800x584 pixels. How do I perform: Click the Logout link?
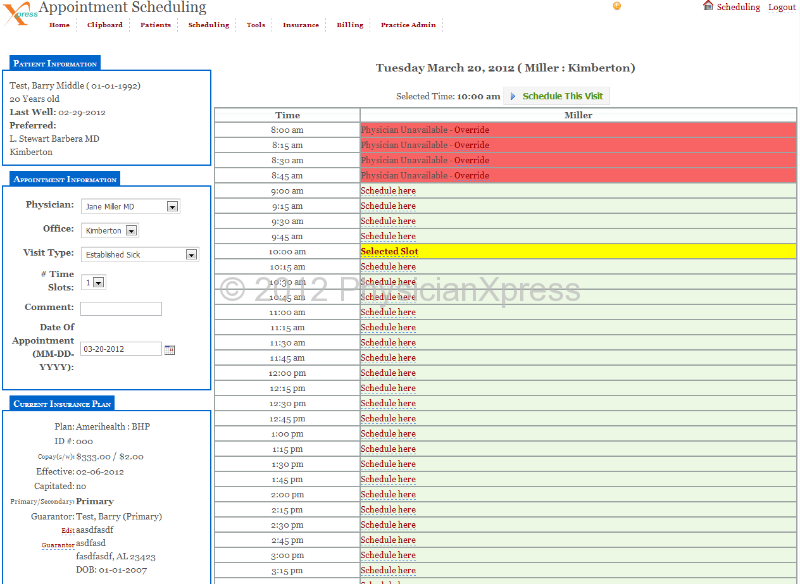coord(782,7)
